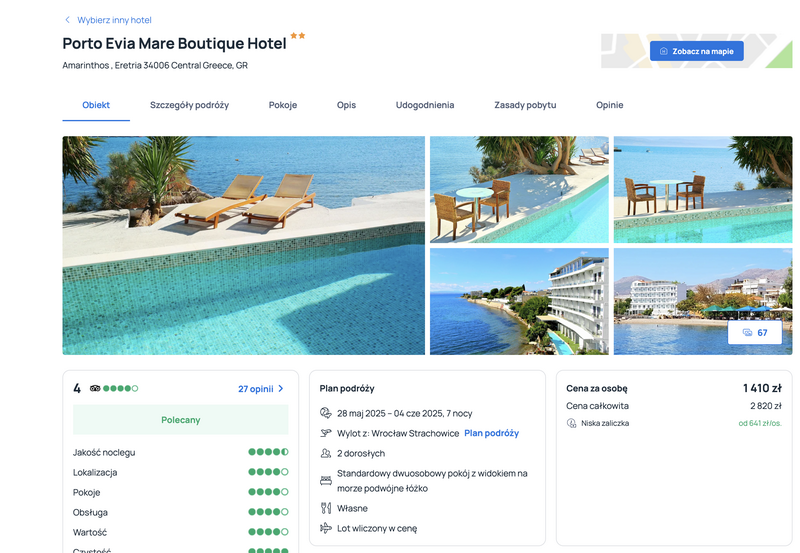Click the Polecany badge
This screenshot has width=800, height=553.
point(181,419)
